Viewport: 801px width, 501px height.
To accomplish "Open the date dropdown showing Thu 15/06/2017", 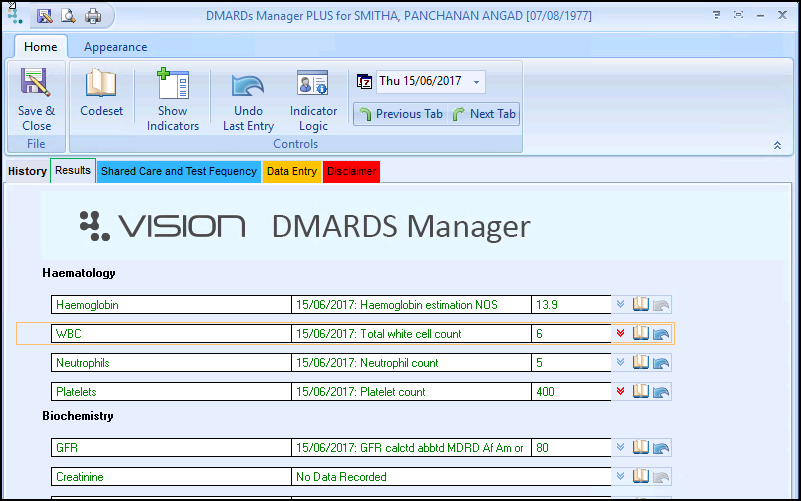I will coord(476,81).
